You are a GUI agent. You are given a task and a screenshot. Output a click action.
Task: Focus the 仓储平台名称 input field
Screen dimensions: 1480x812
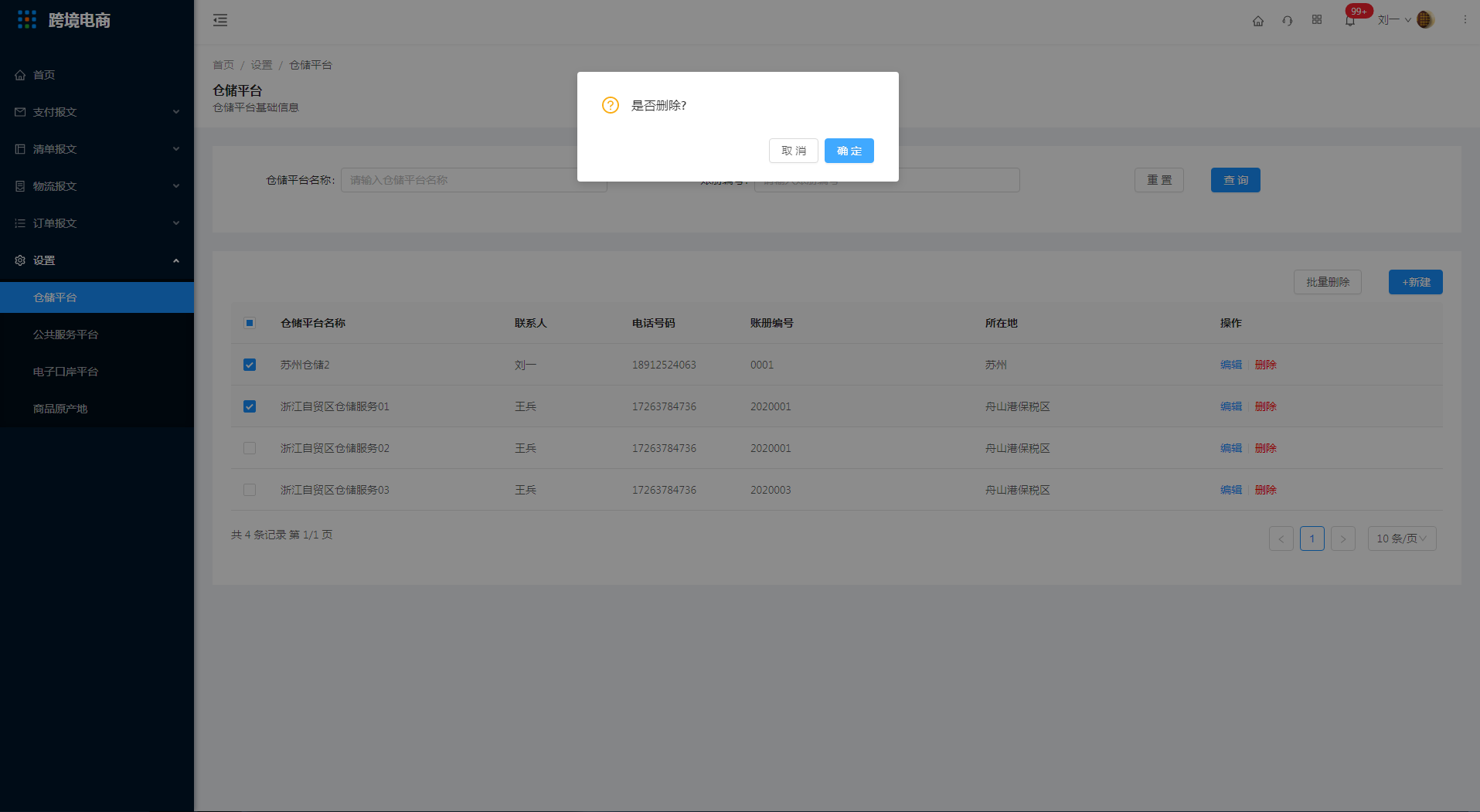(x=474, y=180)
